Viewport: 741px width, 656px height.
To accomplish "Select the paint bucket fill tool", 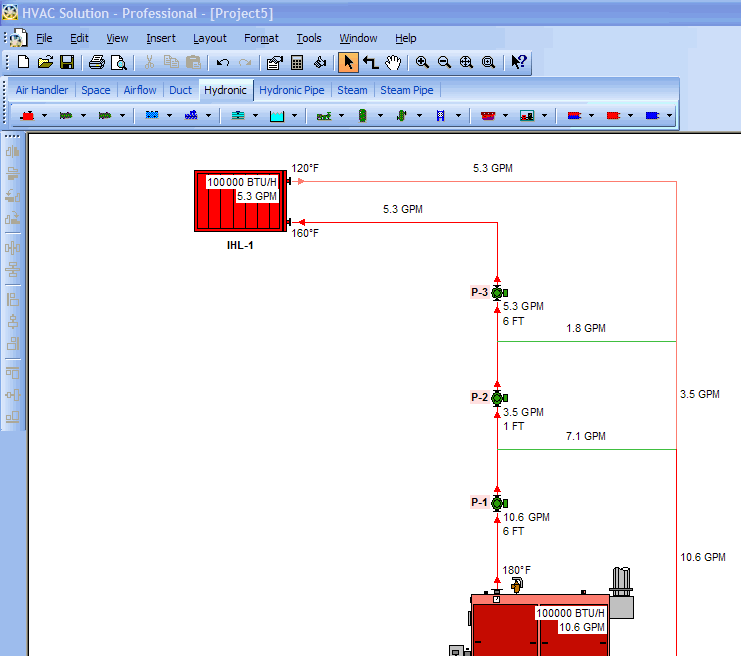I will [320, 62].
